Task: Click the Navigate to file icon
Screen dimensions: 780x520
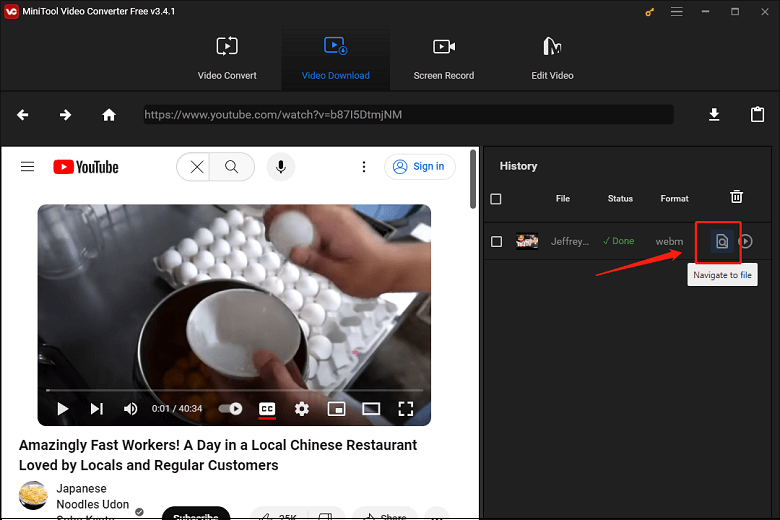Action: tap(721, 241)
